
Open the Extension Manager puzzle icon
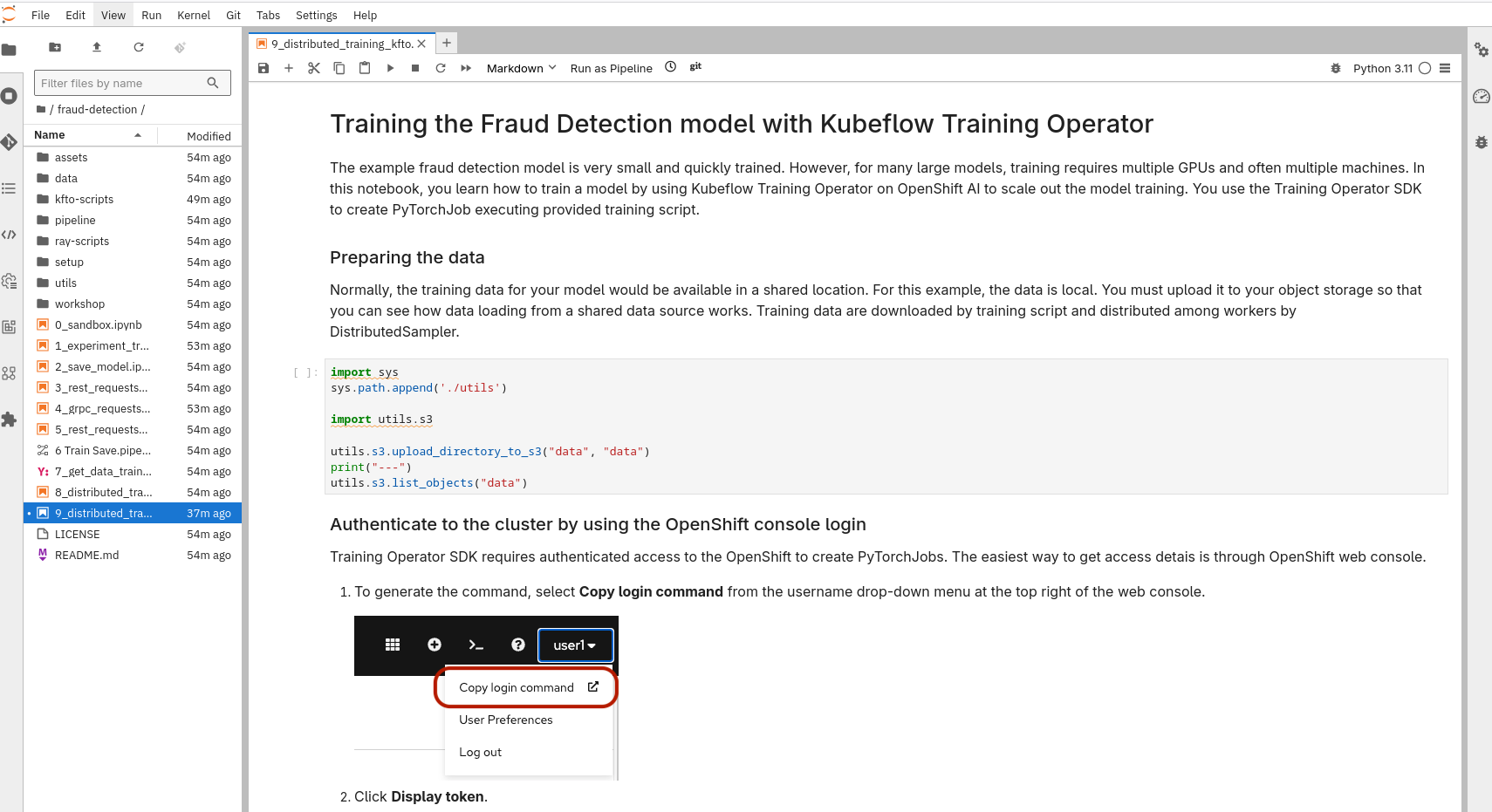9,420
